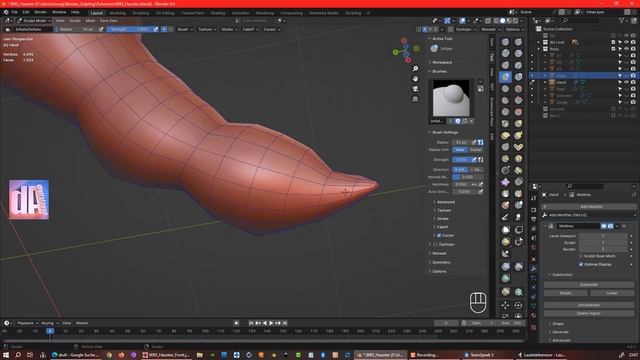This screenshot has height=360, width=640.
Task: Expand the Generate section of Multires
Action: 560,332
